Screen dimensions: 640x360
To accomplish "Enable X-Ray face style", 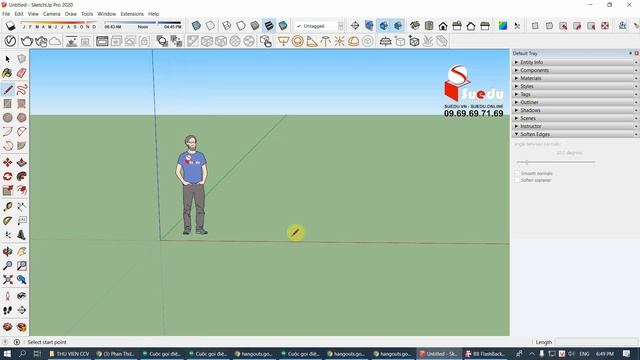I will coord(196,26).
